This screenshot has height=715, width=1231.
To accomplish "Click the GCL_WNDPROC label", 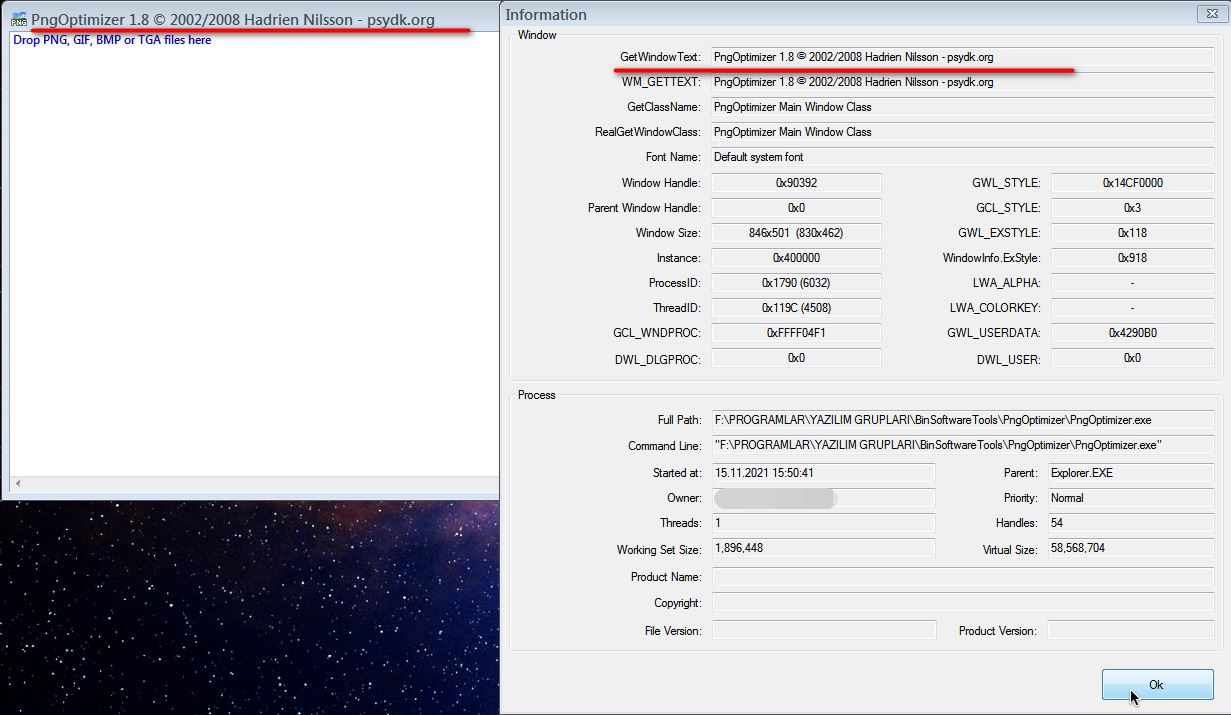I will click(657, 333).
